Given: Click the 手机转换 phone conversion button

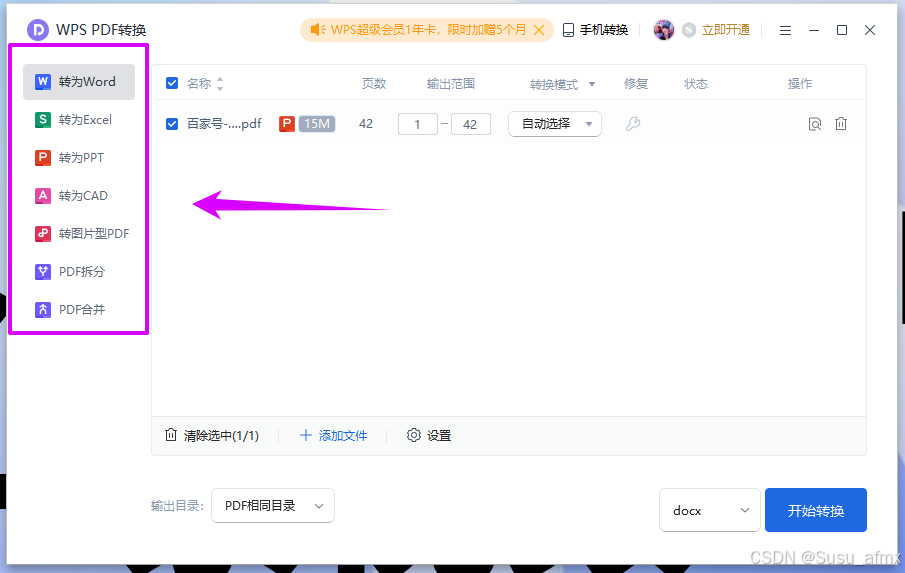Looking at the screenshot, I should [x=595, y=30].
